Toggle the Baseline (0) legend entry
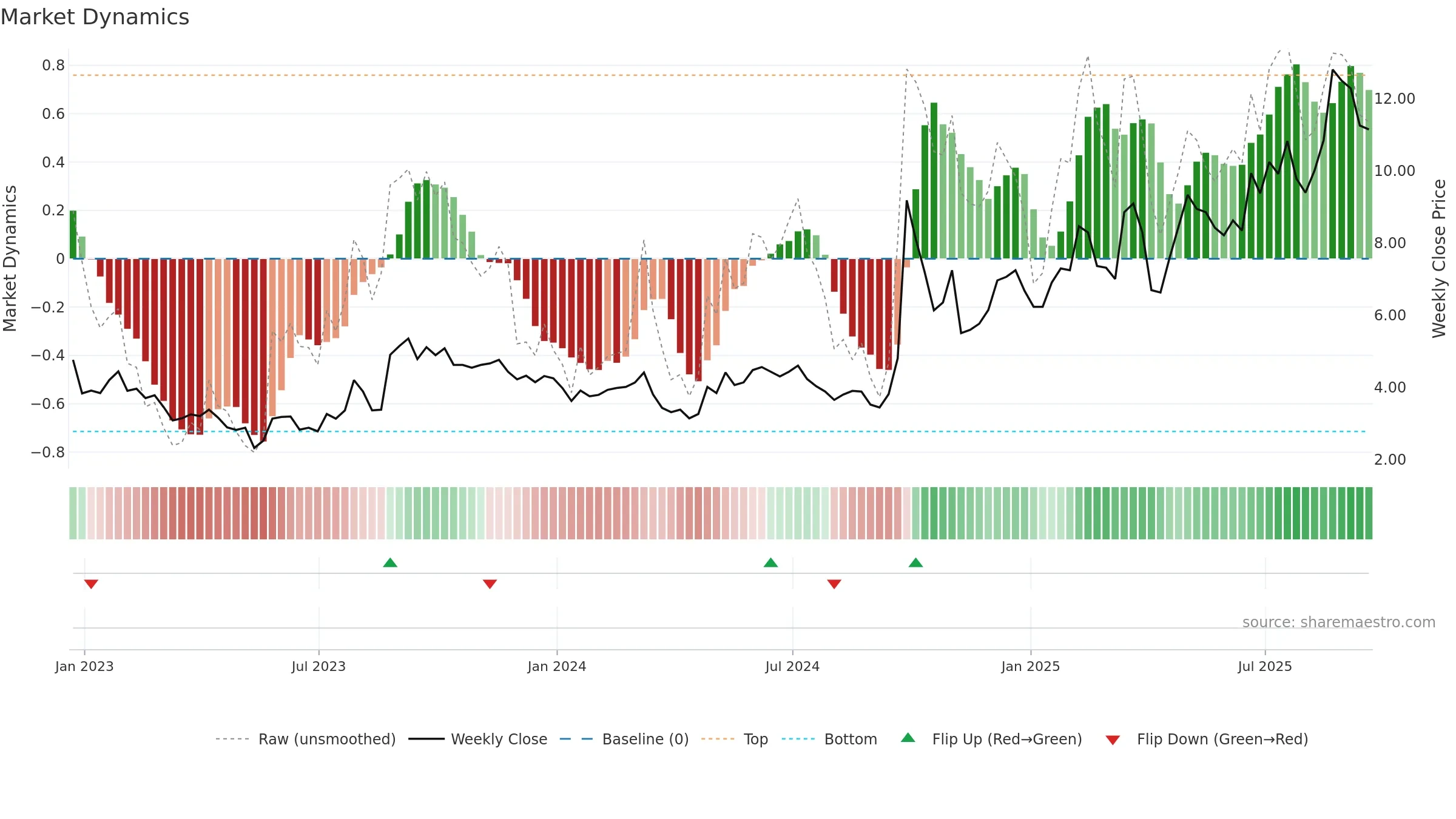 click(x=624, y=739)
